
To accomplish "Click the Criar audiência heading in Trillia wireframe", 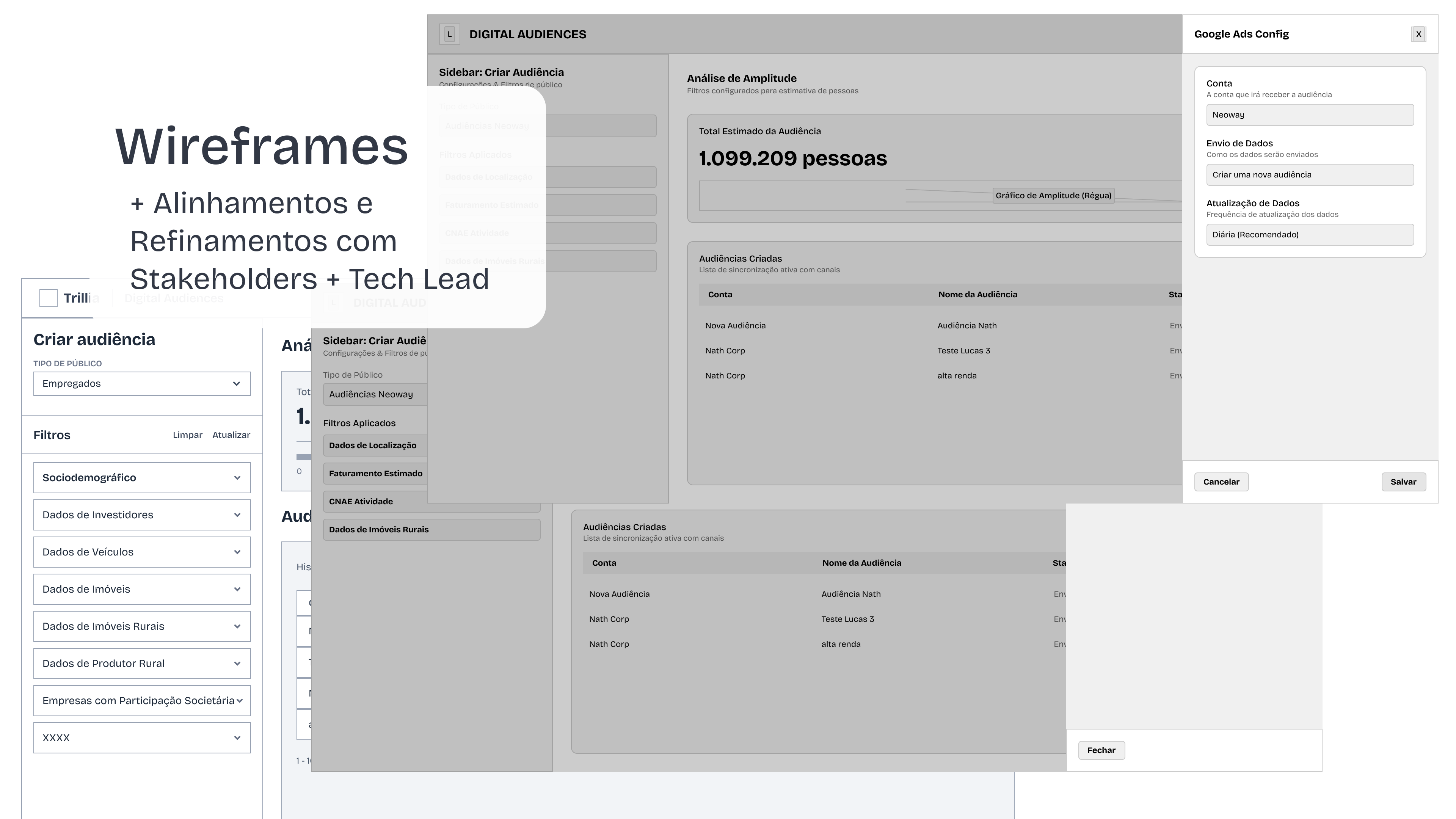I will pos(94,339).
